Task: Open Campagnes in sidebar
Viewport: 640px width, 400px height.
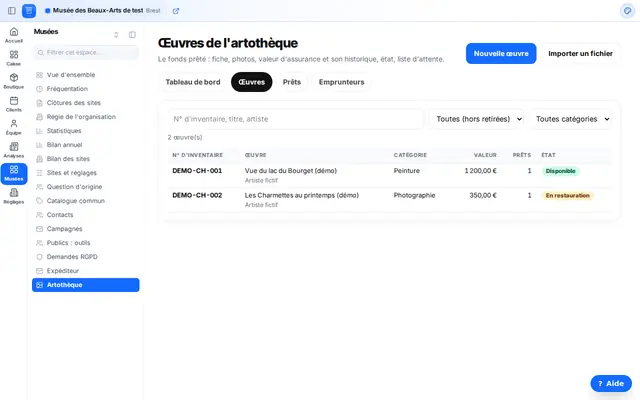Action: (86, 229)
